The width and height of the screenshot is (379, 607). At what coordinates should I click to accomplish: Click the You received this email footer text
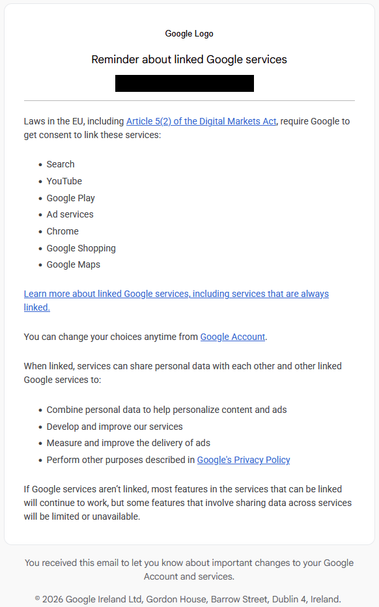[x=189, y=569]
